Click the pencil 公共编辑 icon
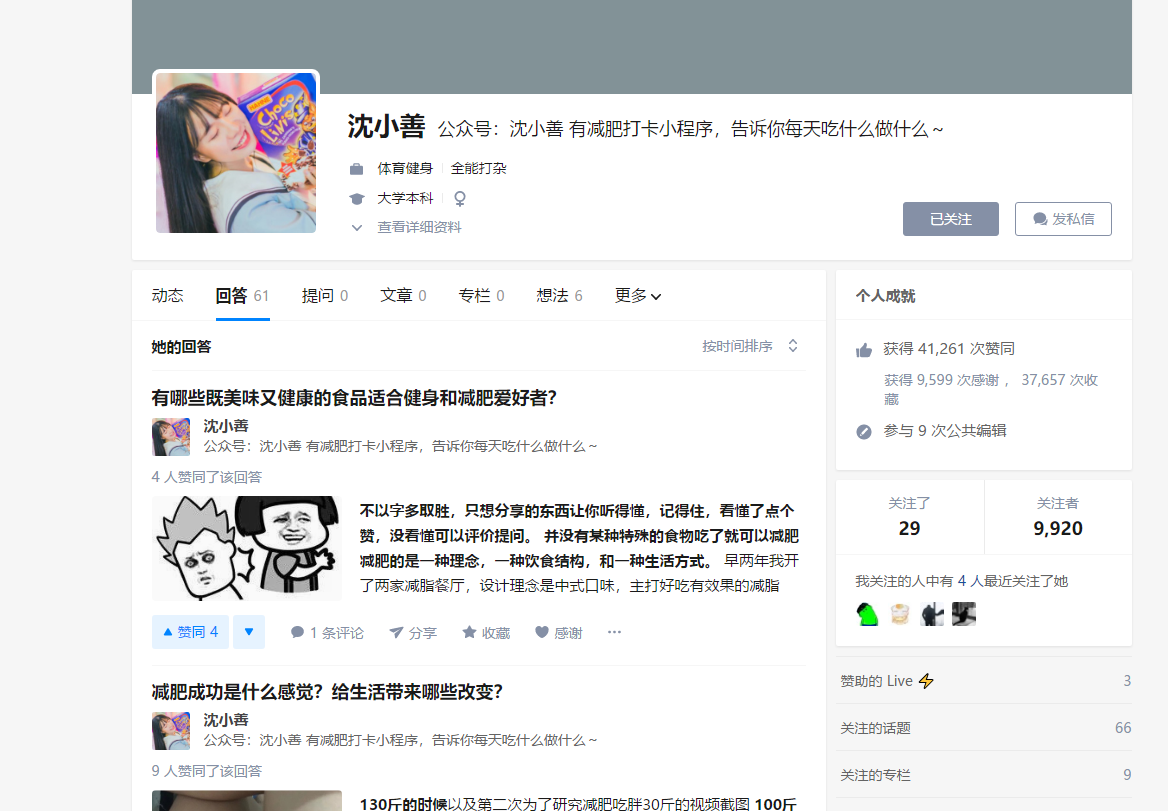 864,432
